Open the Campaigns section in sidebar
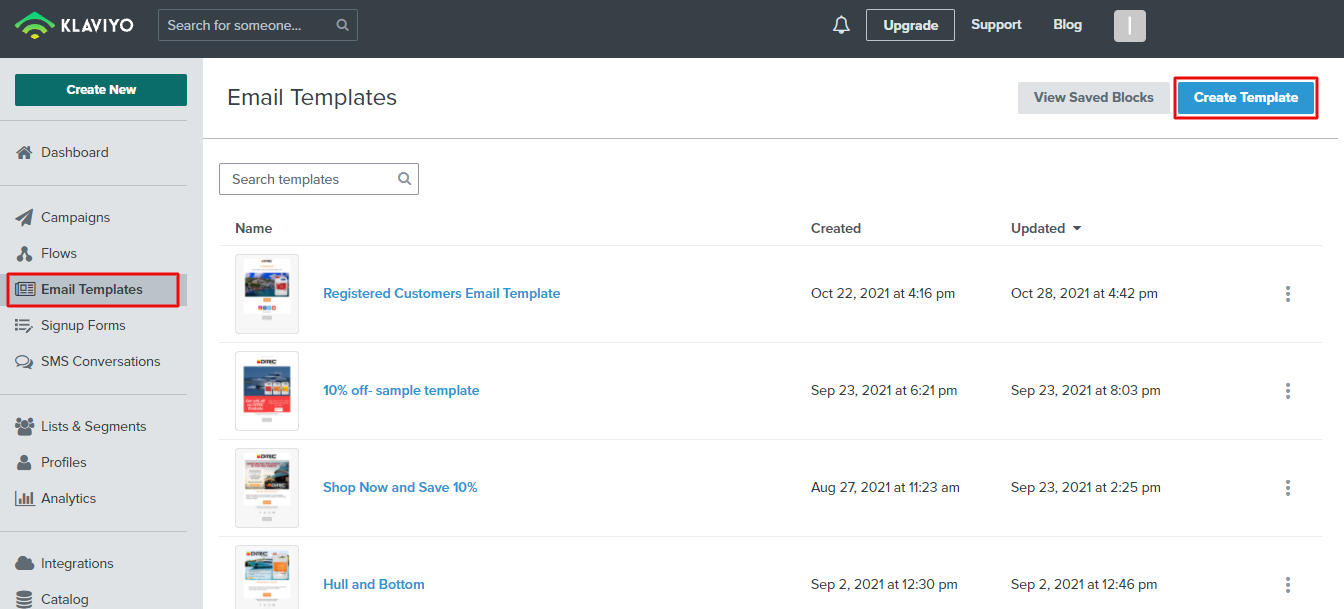Screen dimensions: 1344x609 pyautogui.click(x=75, y=217)
